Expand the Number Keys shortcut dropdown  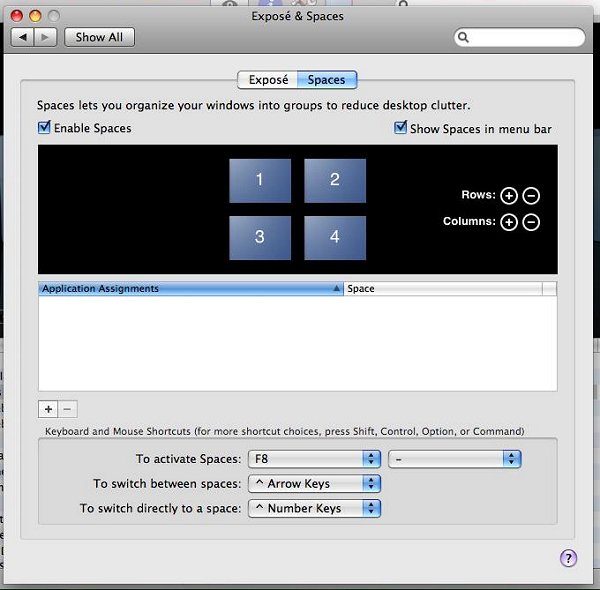click(315, 508)
